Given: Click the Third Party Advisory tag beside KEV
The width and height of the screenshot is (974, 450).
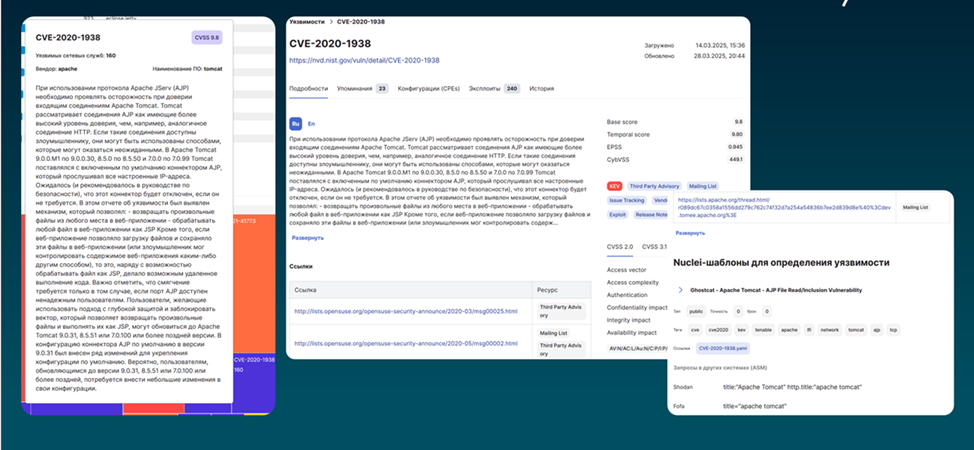Looking at the screenshot, I should [x=654, y=186].
